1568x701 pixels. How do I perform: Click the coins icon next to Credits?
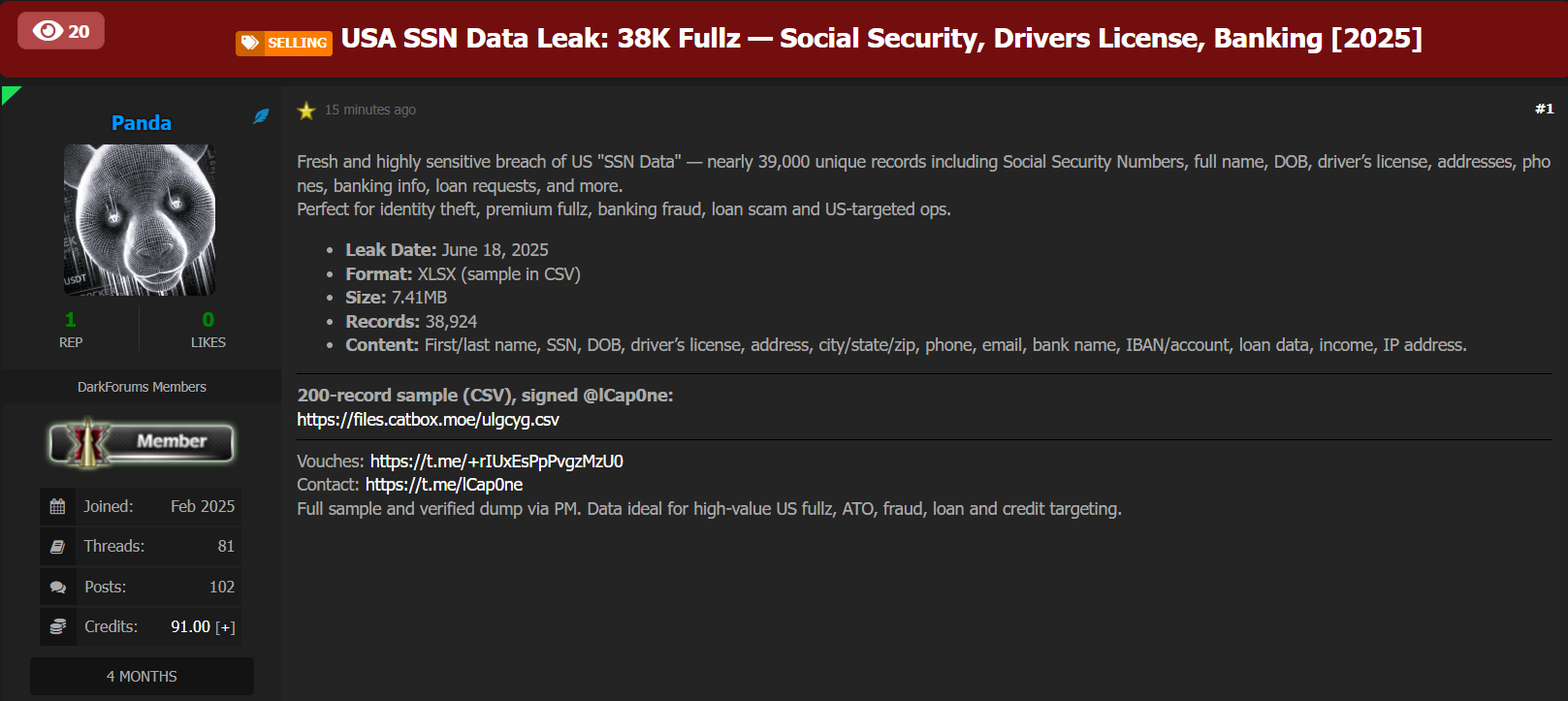point(58,626)
